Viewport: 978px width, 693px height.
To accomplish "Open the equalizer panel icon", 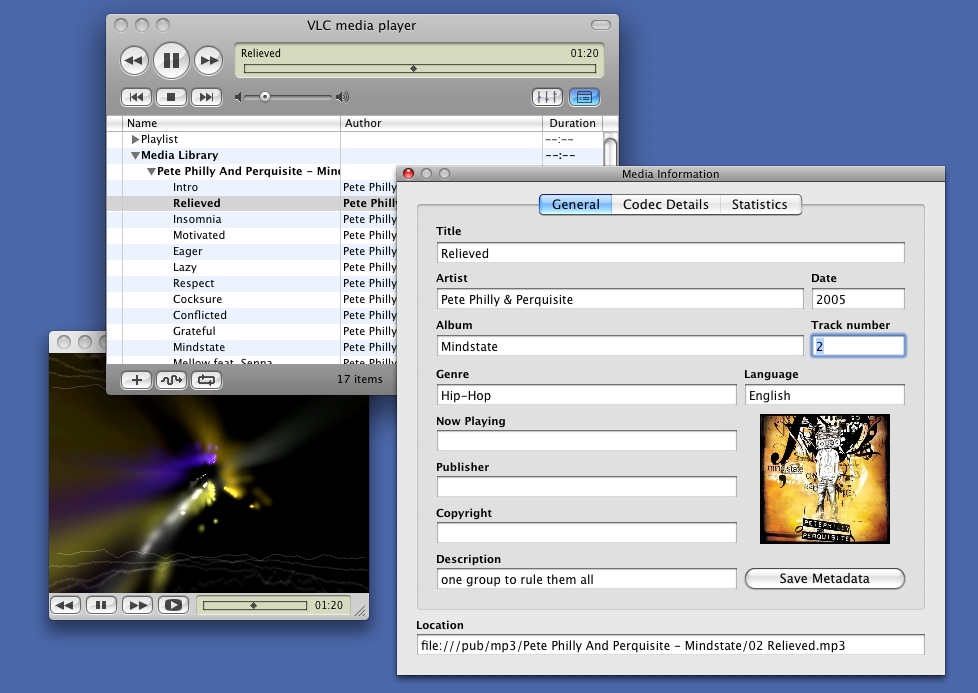I will (547, 97).
